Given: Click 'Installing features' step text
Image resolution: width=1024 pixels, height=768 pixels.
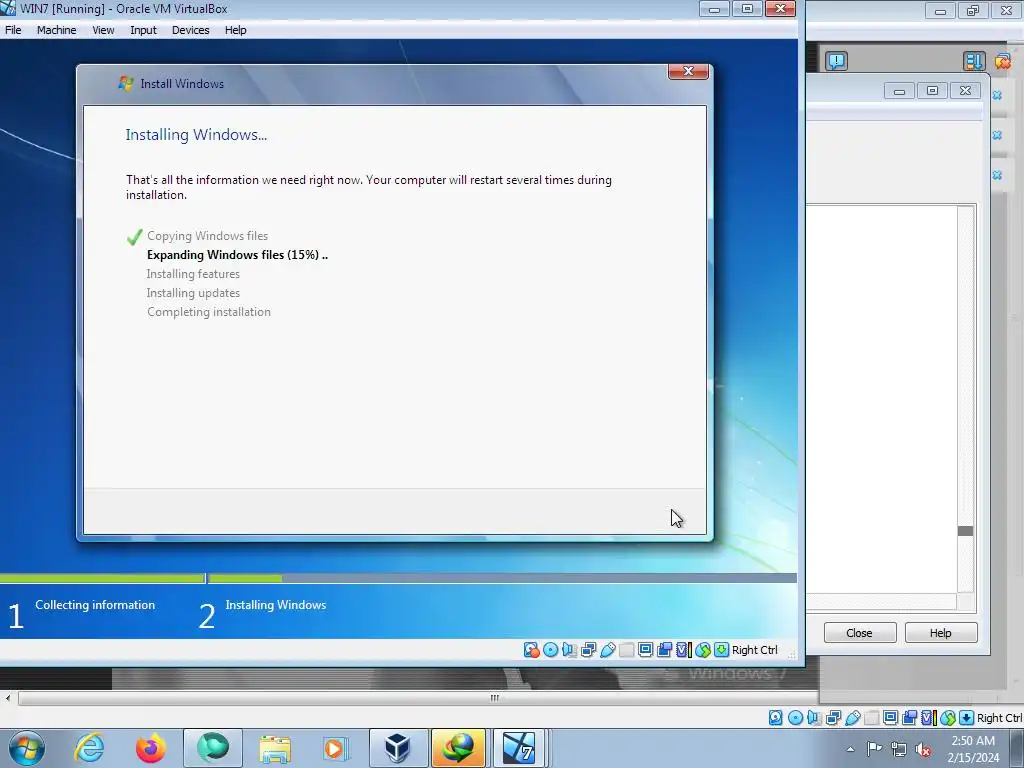Looking at the screenshot, I should [x=193, y=274].
